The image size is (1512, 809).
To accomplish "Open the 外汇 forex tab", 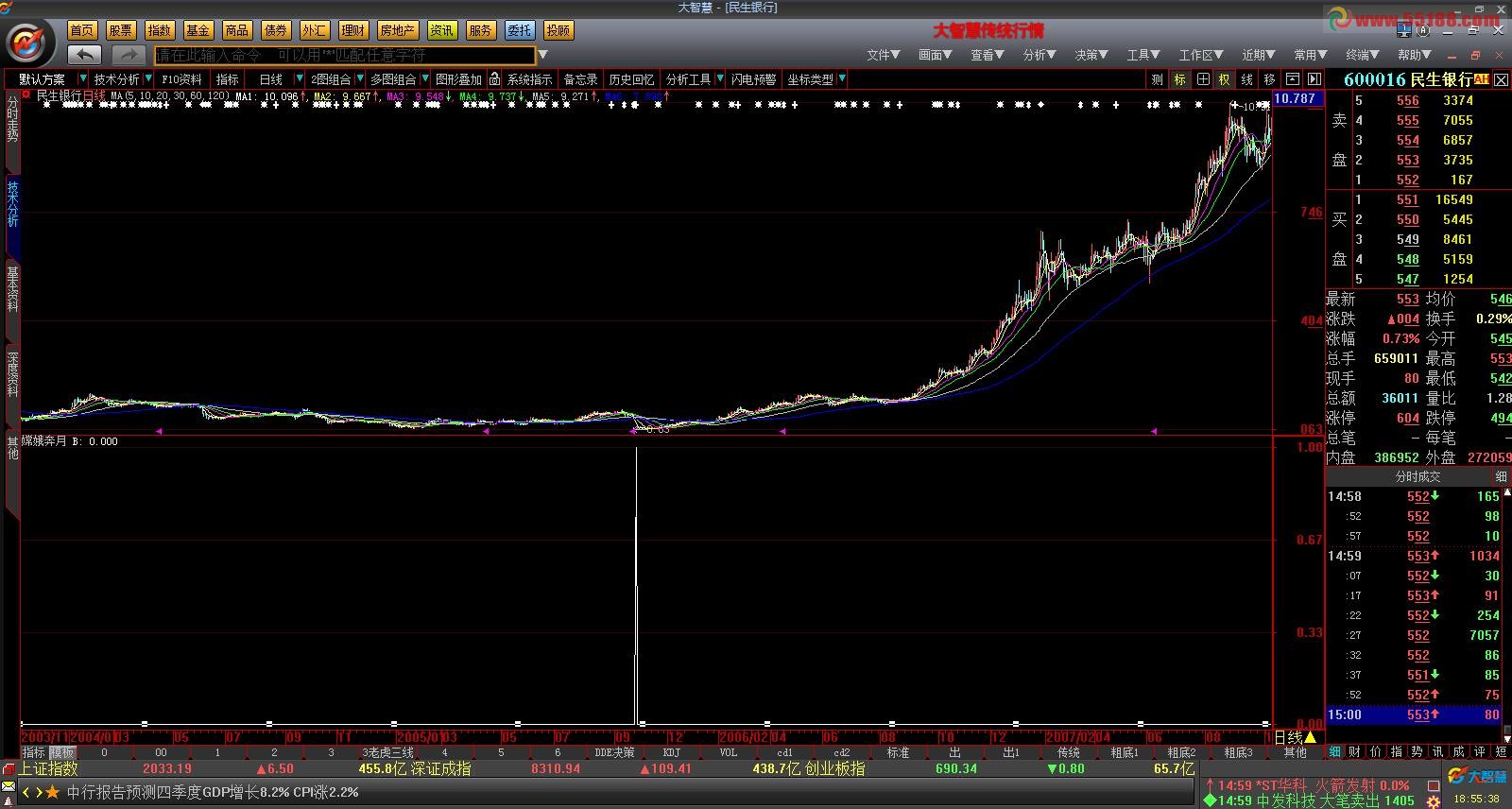I will coord(315,30).
